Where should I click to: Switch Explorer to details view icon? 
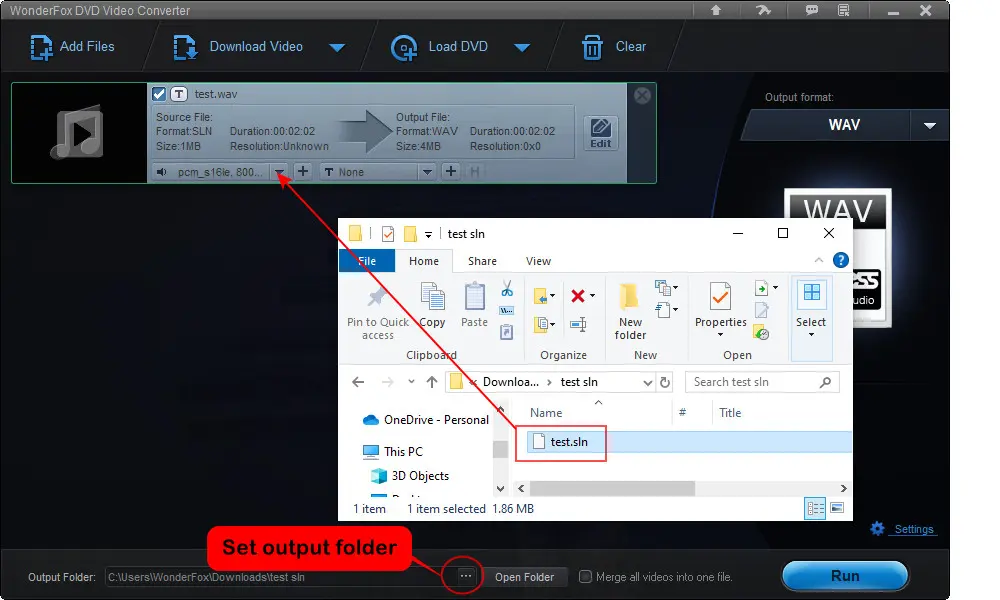(x=815, y=508)
